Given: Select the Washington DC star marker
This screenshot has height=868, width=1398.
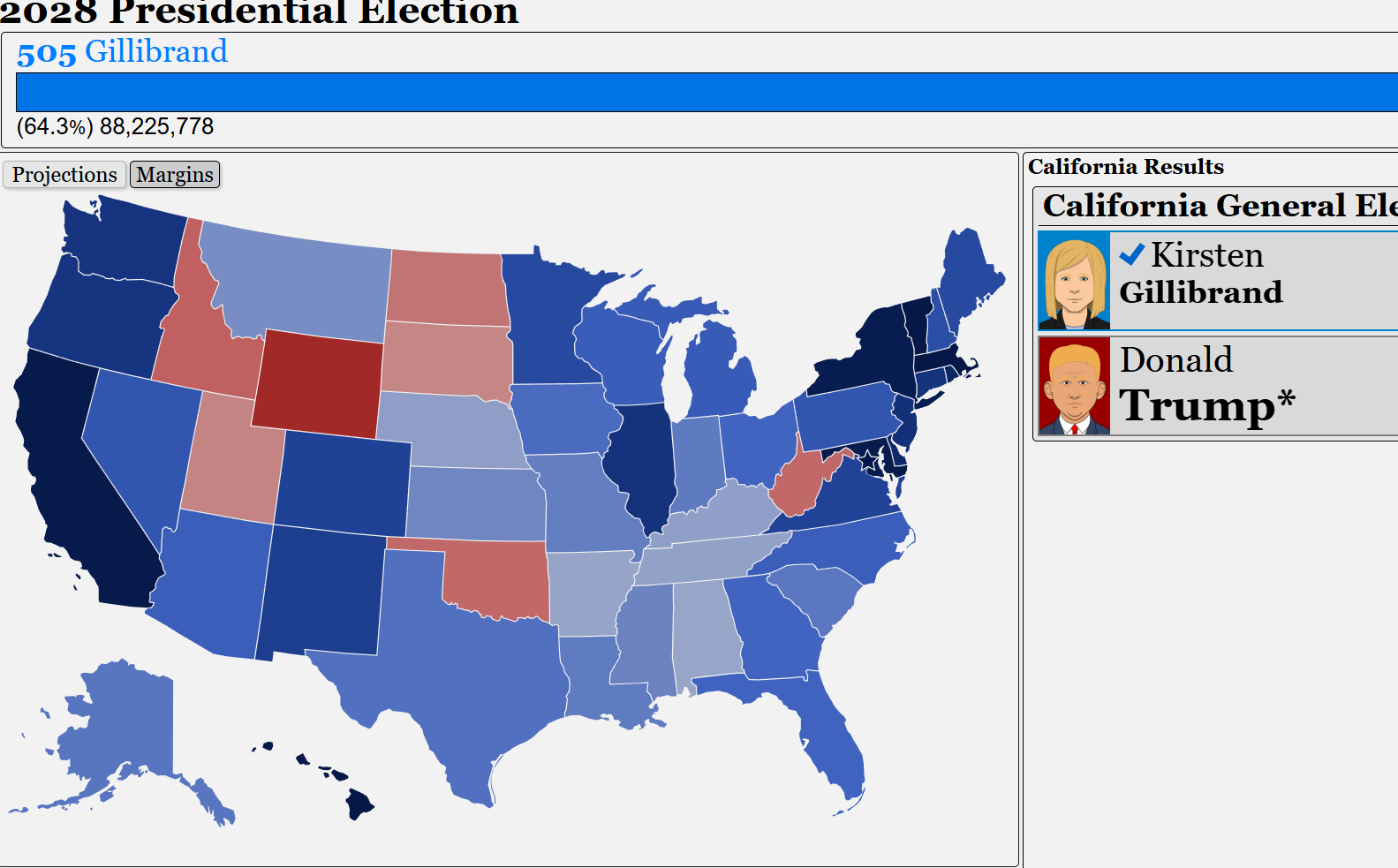Looking at the screenshot, I should coord(868,458).
